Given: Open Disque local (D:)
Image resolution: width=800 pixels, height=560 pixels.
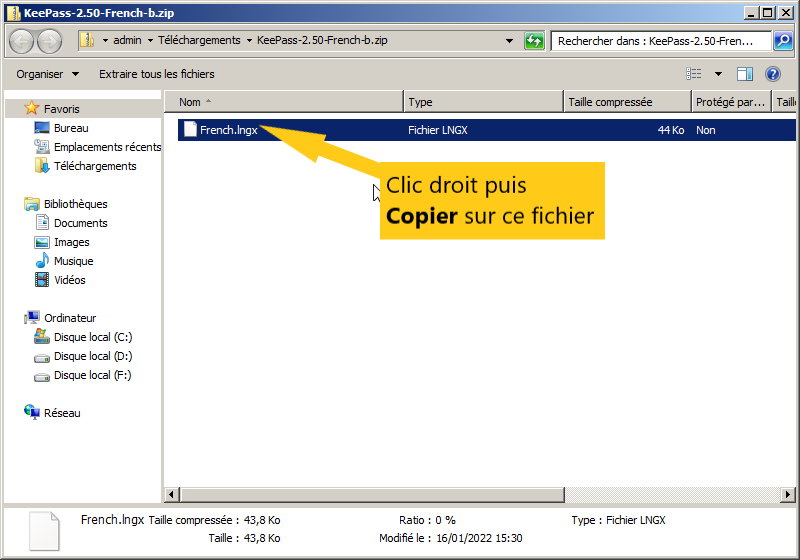Looking at the screenshot, I should tap(93, 355).
